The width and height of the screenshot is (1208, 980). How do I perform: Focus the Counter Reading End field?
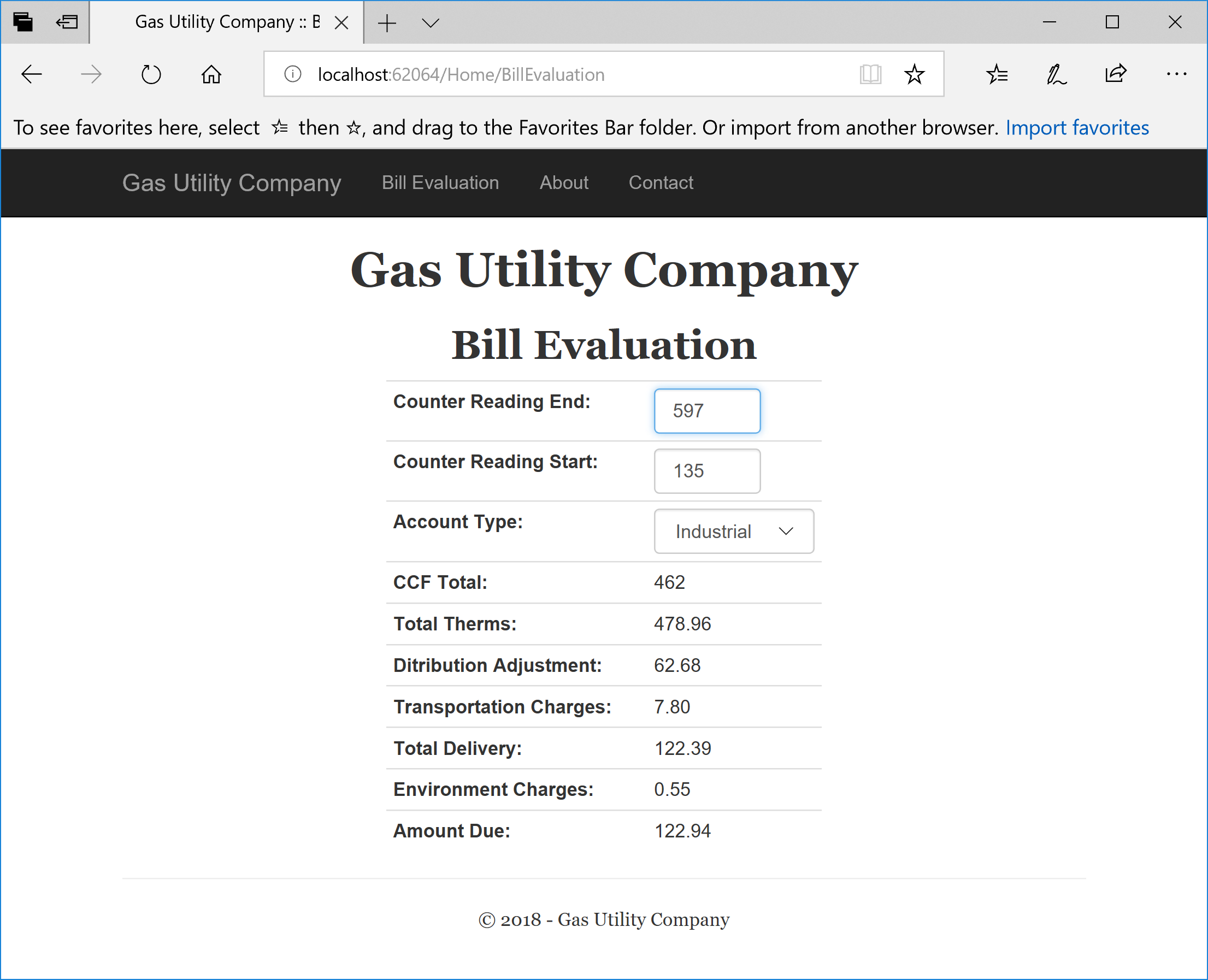(708, 411)
